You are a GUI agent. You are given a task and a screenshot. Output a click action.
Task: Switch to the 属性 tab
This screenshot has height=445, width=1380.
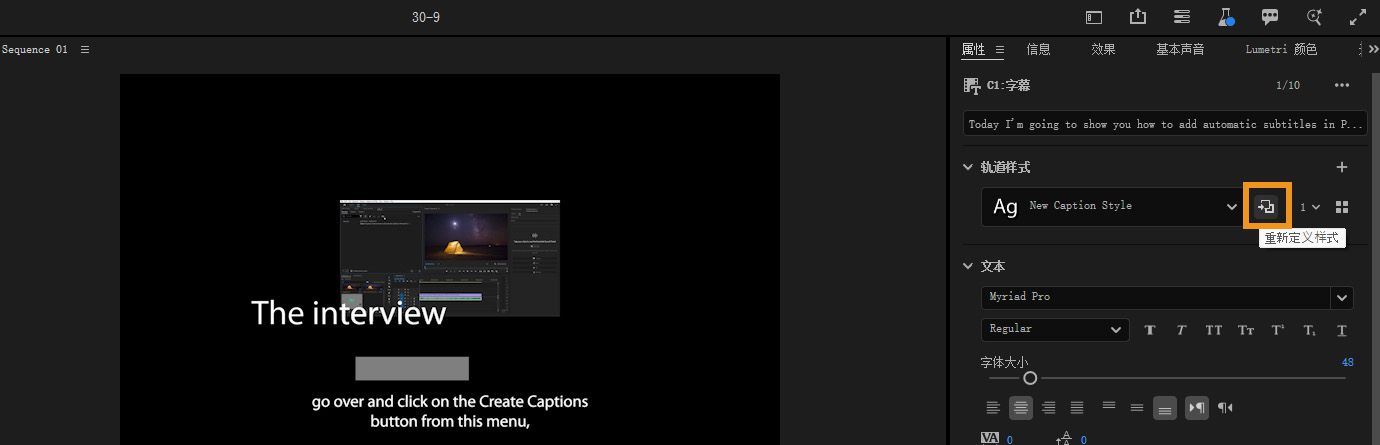pyautogui.click(x=973, y=49)
